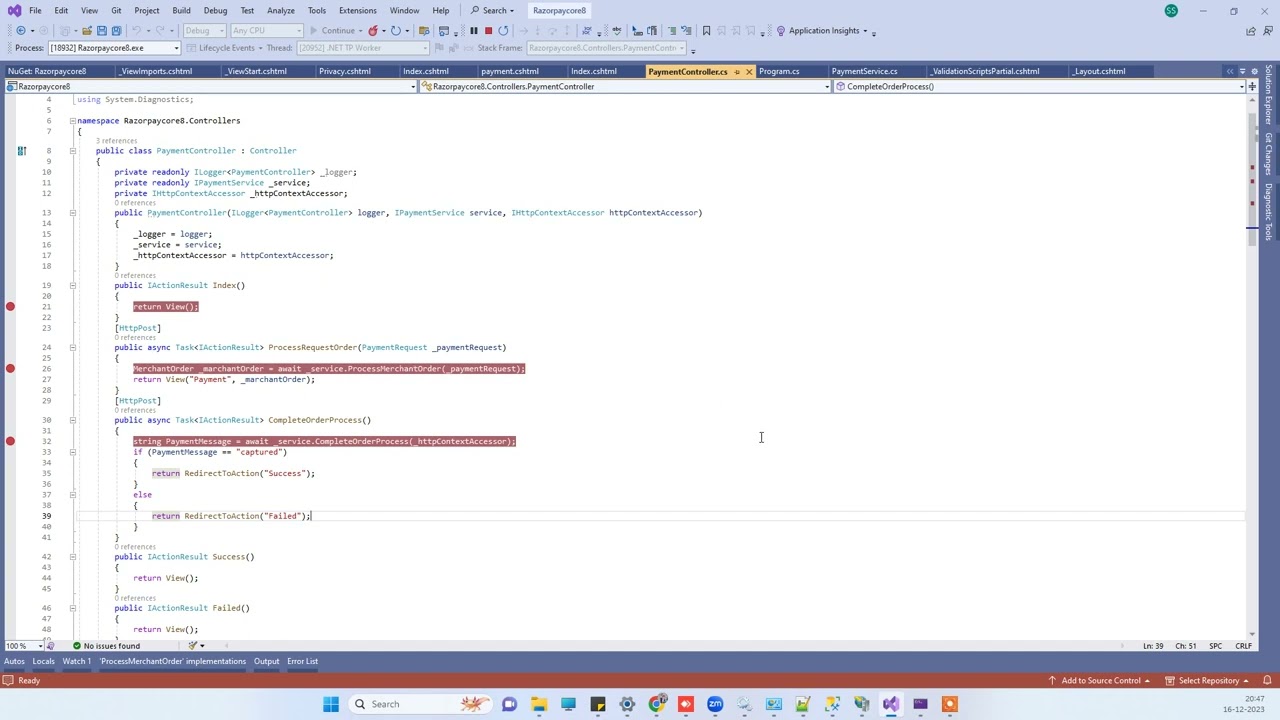Screen dimensions: 1280x720
Task: Collapse CompleteOrderProcess method outlining
Action: coord(72,420)
